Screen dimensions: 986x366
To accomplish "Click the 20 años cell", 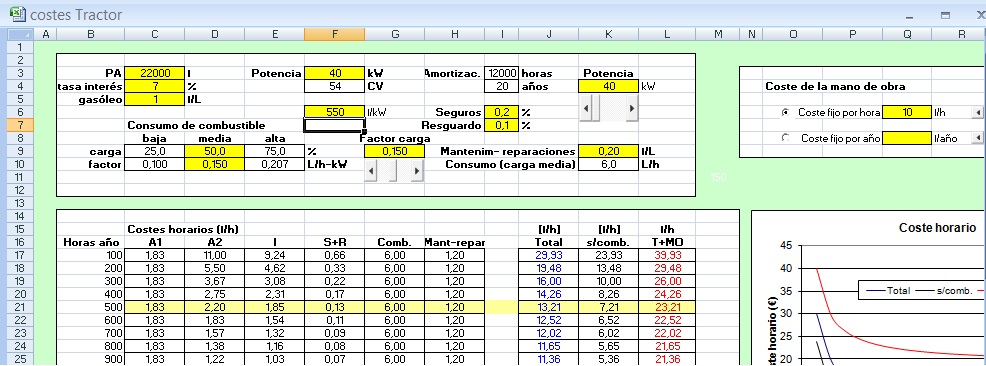I will pos(502,86).
